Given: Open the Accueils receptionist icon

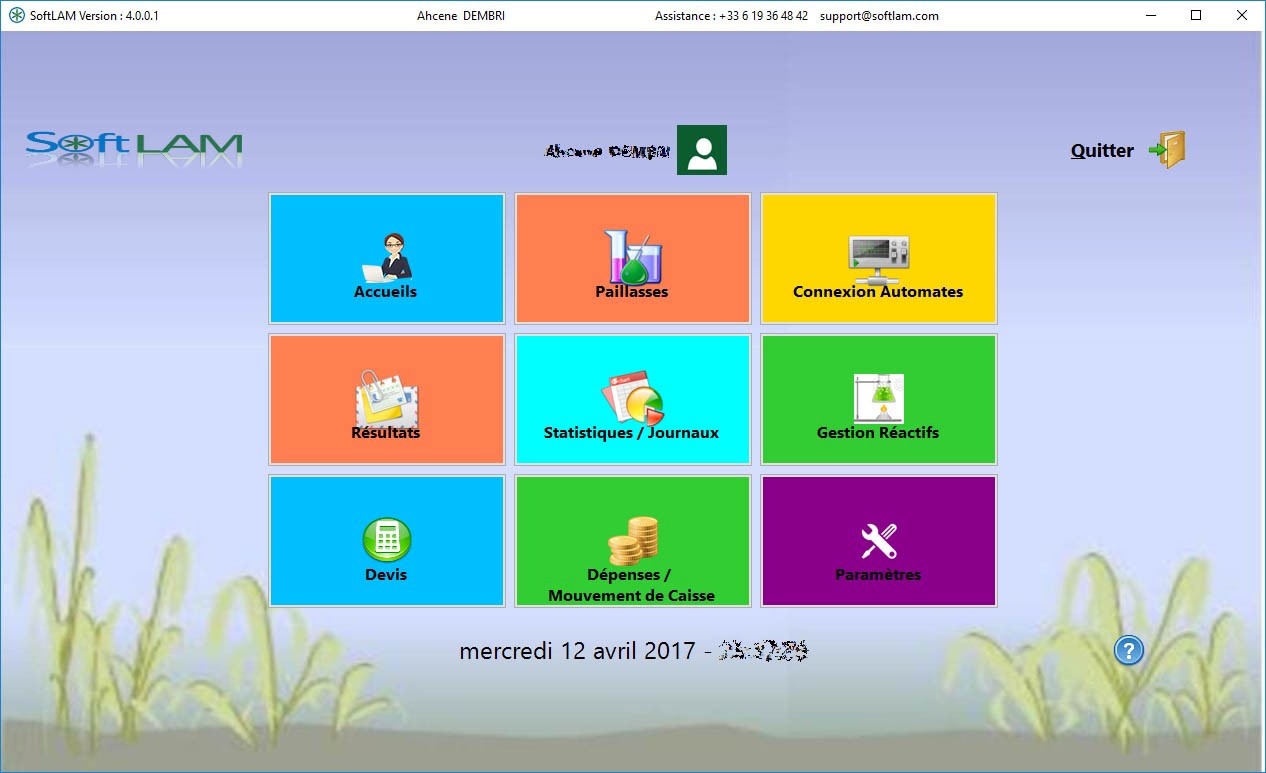Looking at the screenshot, I should 386,257.
